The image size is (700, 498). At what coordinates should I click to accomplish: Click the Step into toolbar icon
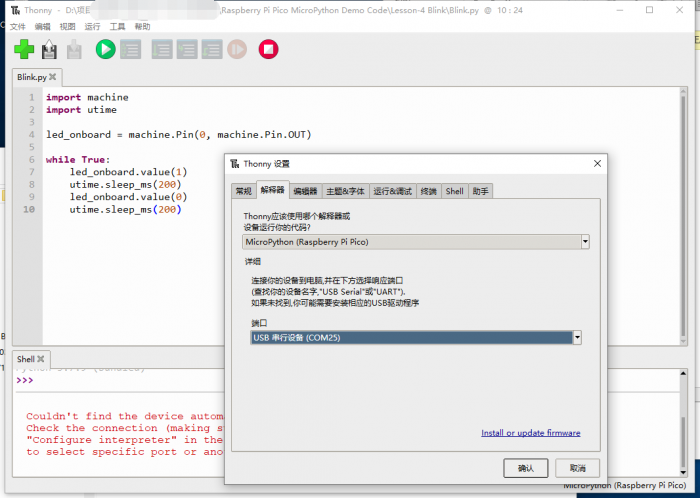(187, 49)
